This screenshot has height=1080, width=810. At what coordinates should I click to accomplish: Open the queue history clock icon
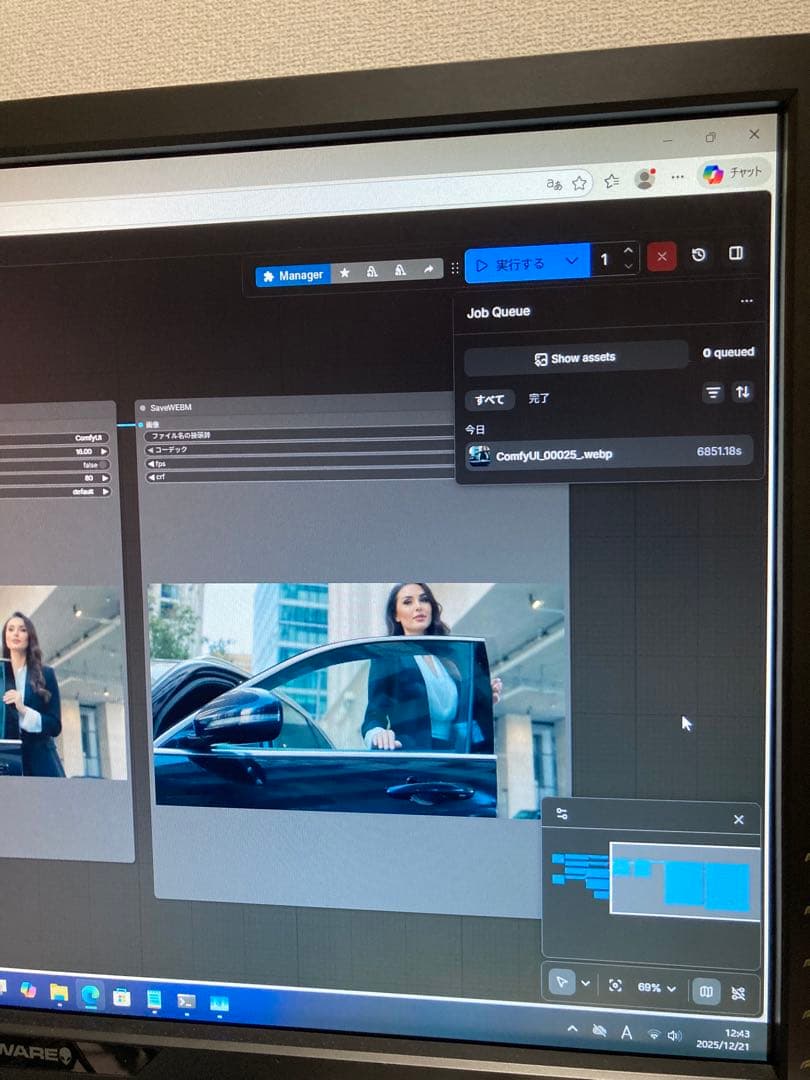tap(699, 255)
